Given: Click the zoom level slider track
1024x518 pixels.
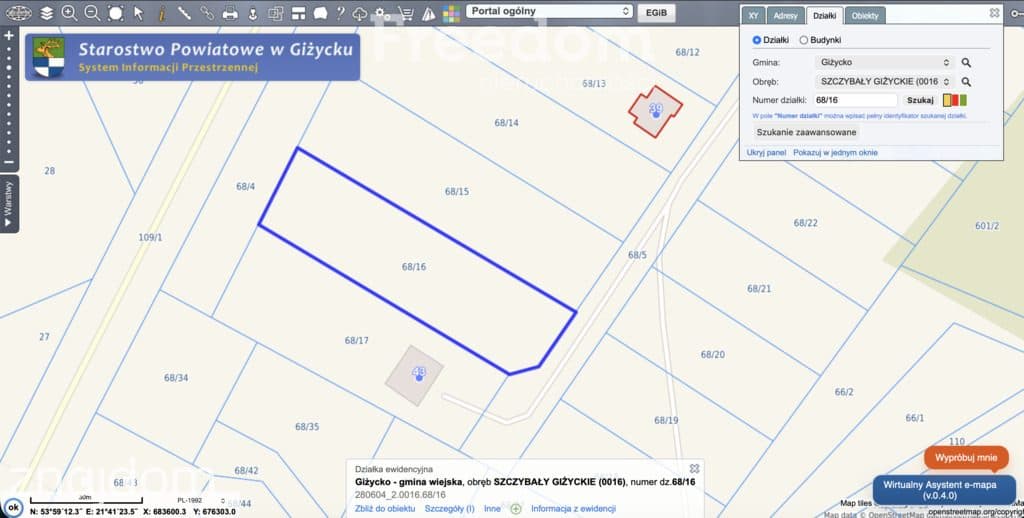Looking at the screenshot, I should (x=8, y=99).
